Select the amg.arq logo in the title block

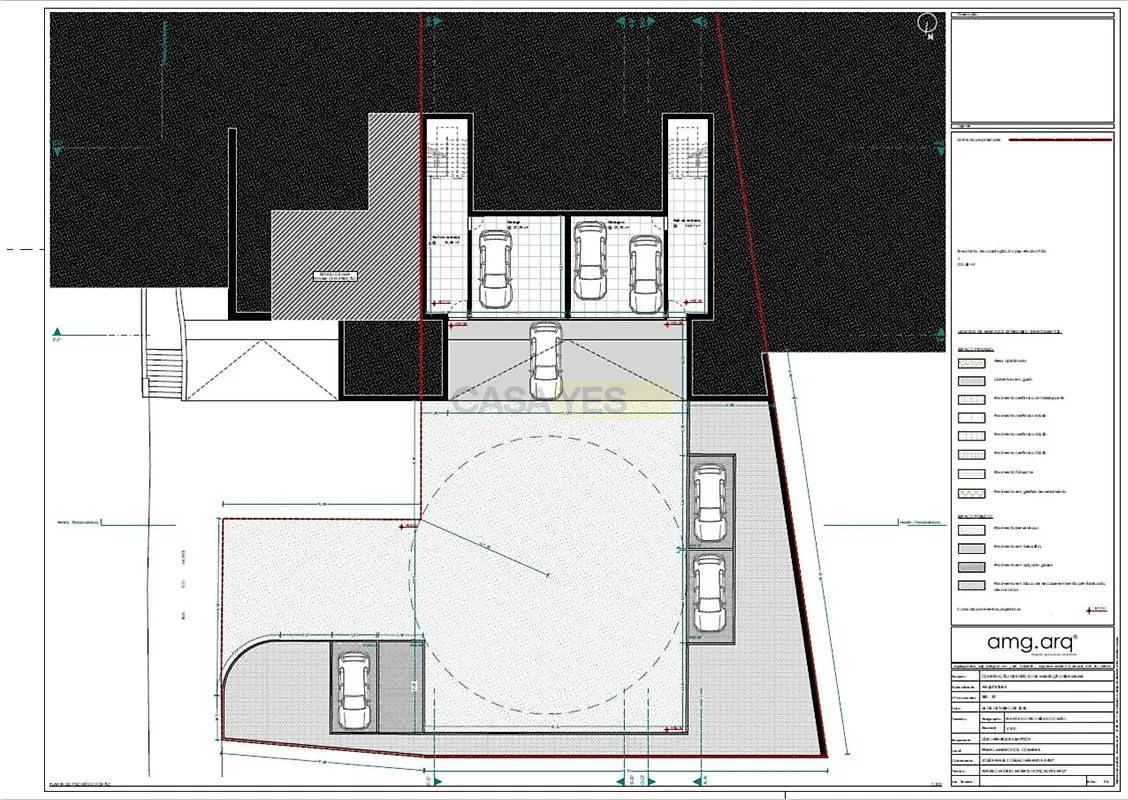[x=1032, y=642]
